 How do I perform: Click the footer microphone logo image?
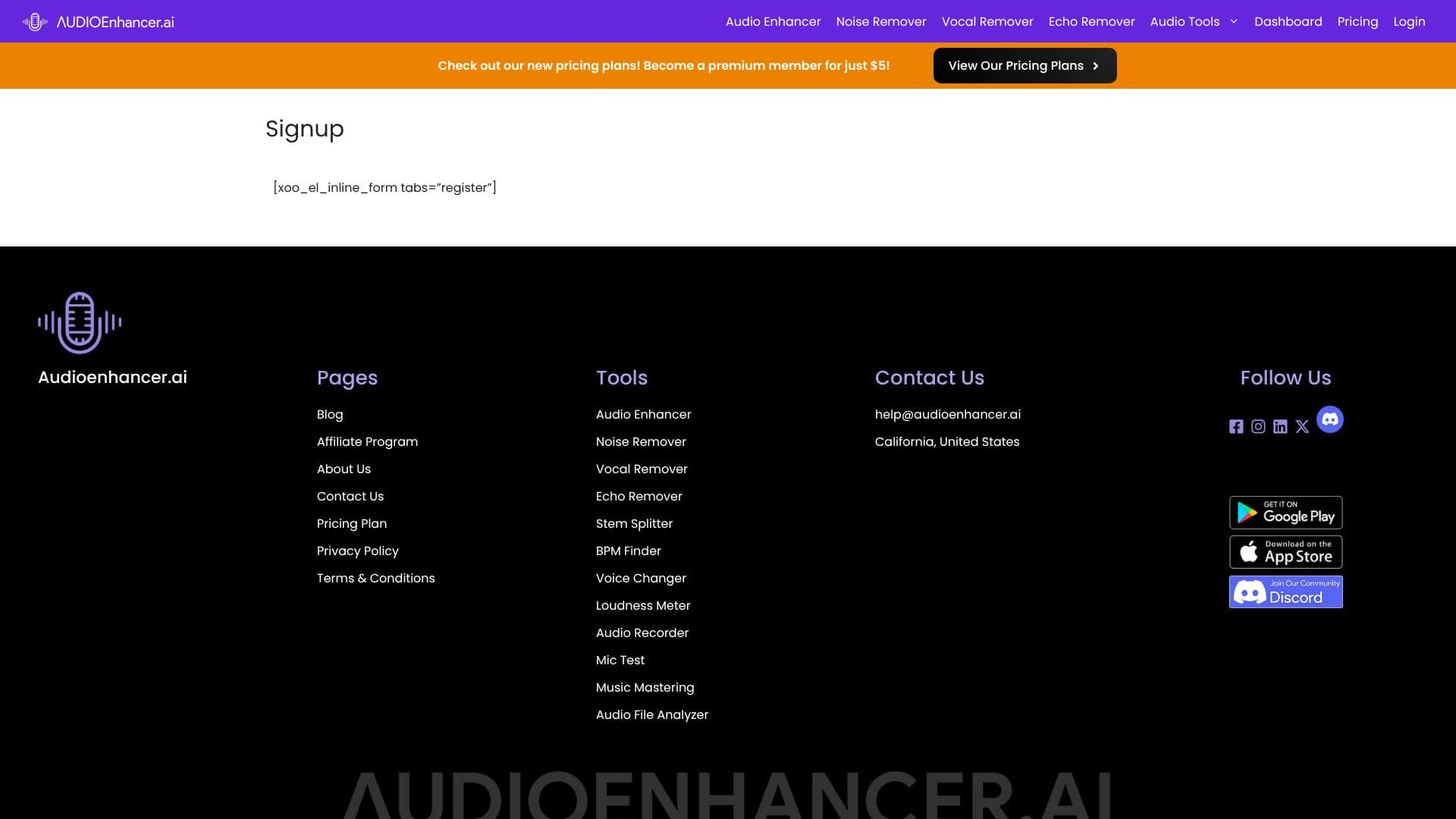[80, 322]
